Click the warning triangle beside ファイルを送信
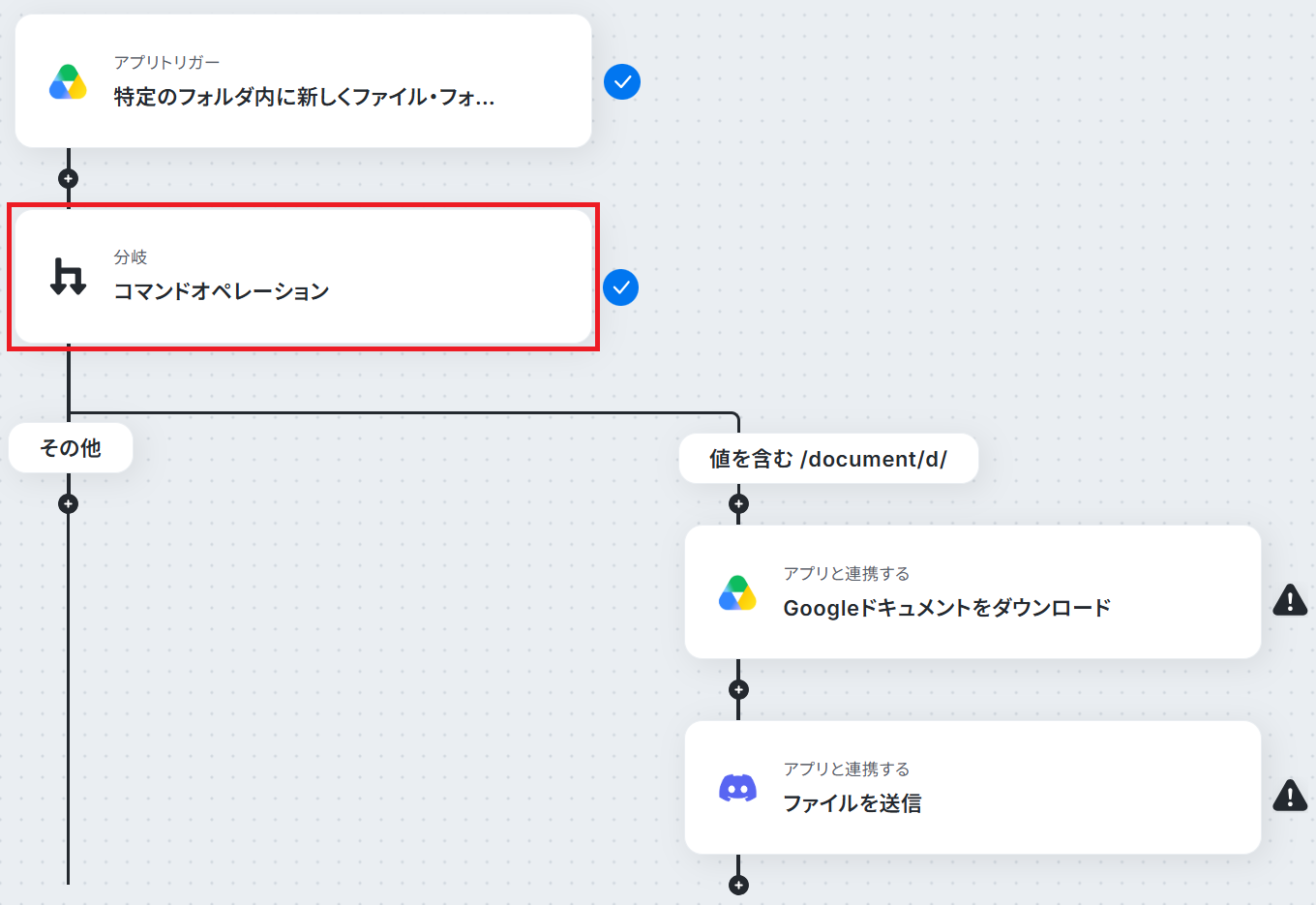This screenshot has height=905, width=1316. [x=1290, y=795]
